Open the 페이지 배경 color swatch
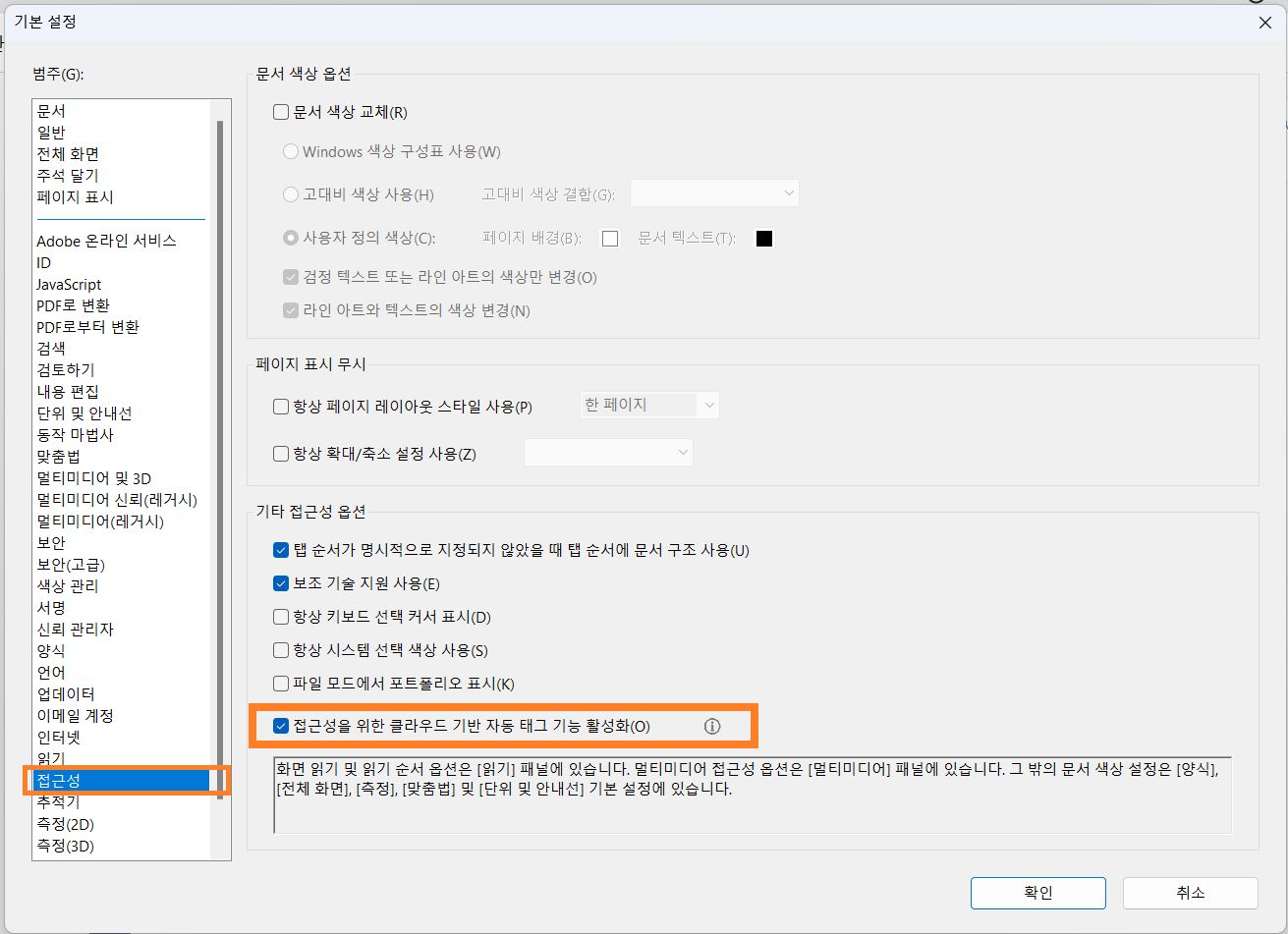The image size is (1288, 934). (609, 238)
